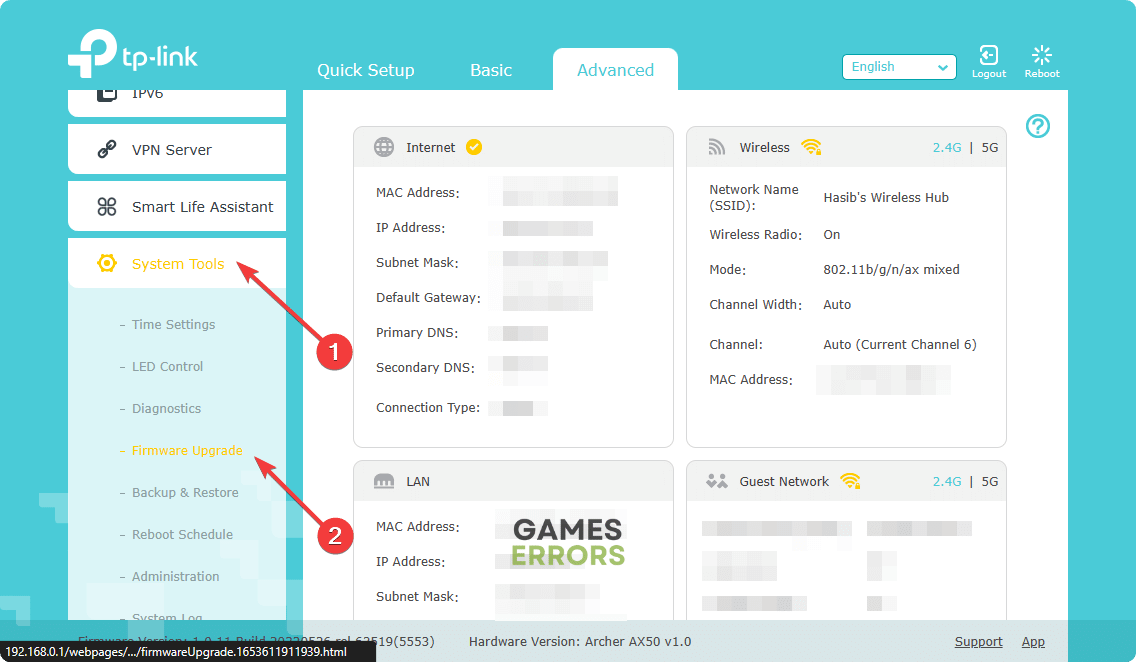Click the LAN panel title
The height and width of the screenshot is (662, 1136).
(418, 482)
